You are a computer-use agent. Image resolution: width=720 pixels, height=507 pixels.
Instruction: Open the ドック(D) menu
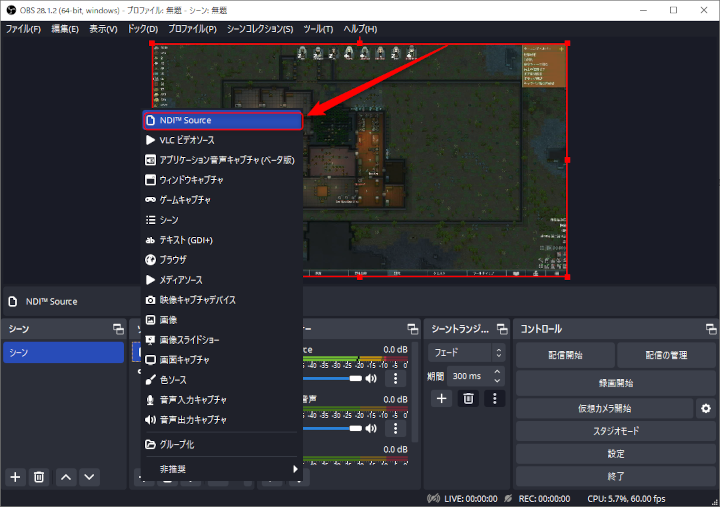pyautogui.click(x=142, y=29)
